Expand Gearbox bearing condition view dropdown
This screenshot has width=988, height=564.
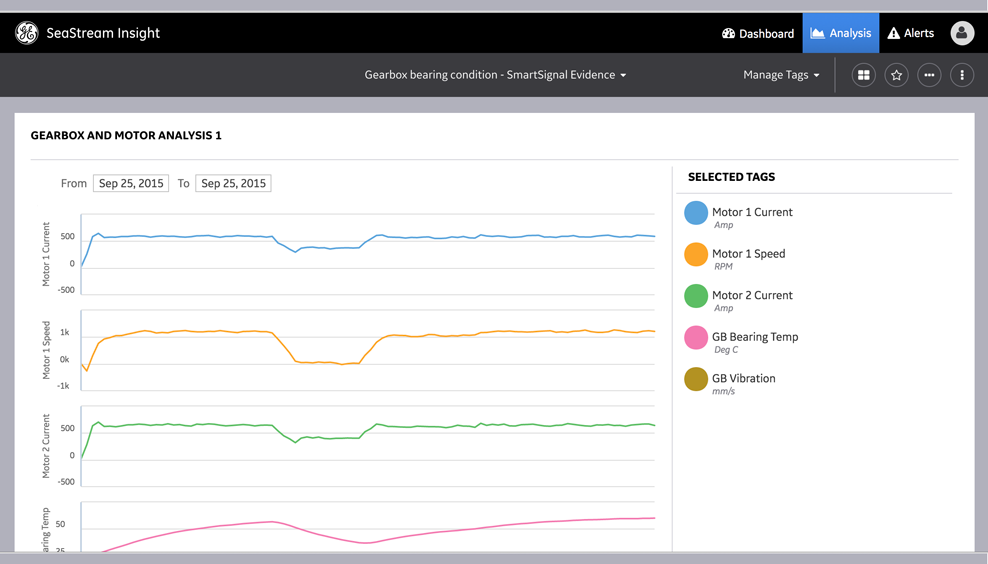tap(495, 74)
